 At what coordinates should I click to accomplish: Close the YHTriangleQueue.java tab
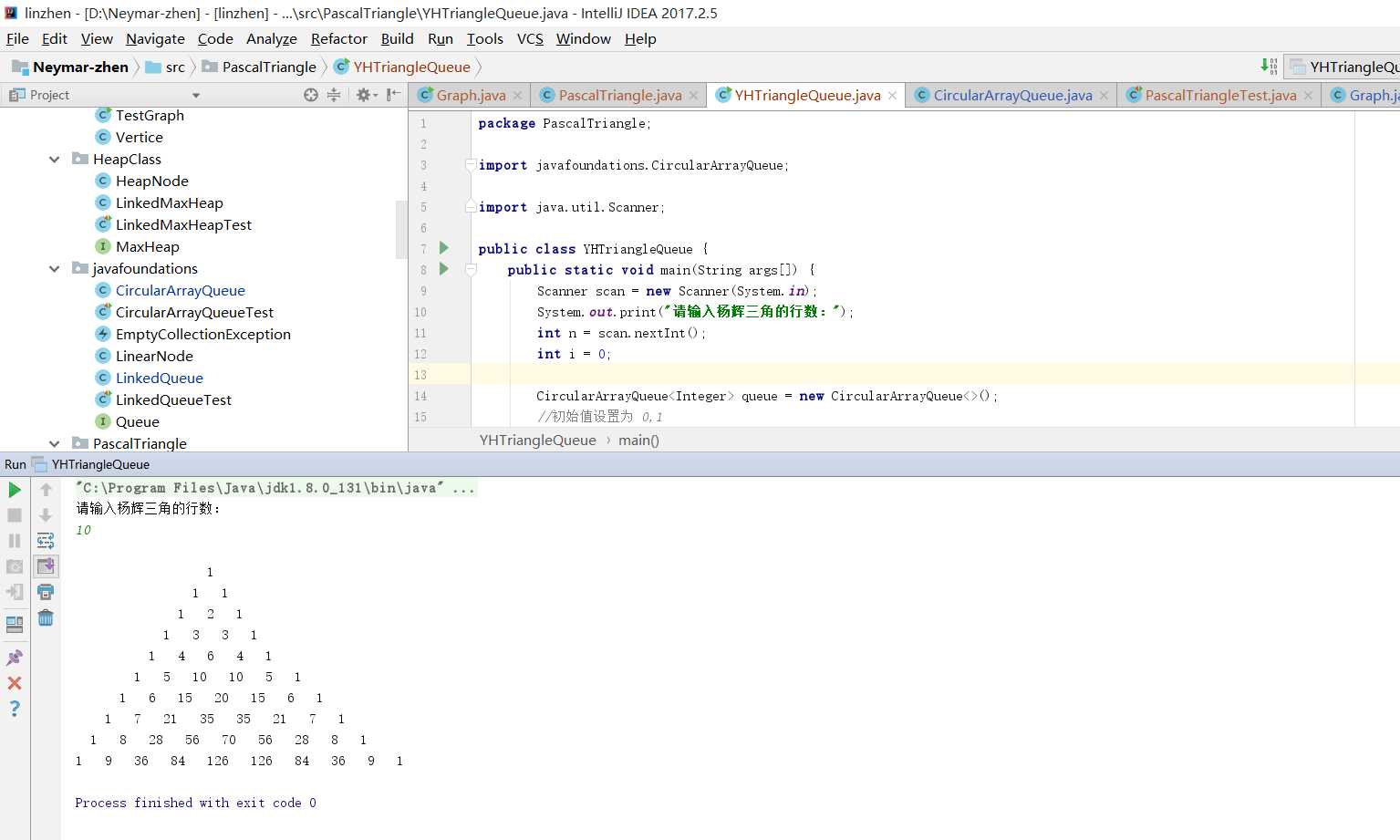pos(892,95)
